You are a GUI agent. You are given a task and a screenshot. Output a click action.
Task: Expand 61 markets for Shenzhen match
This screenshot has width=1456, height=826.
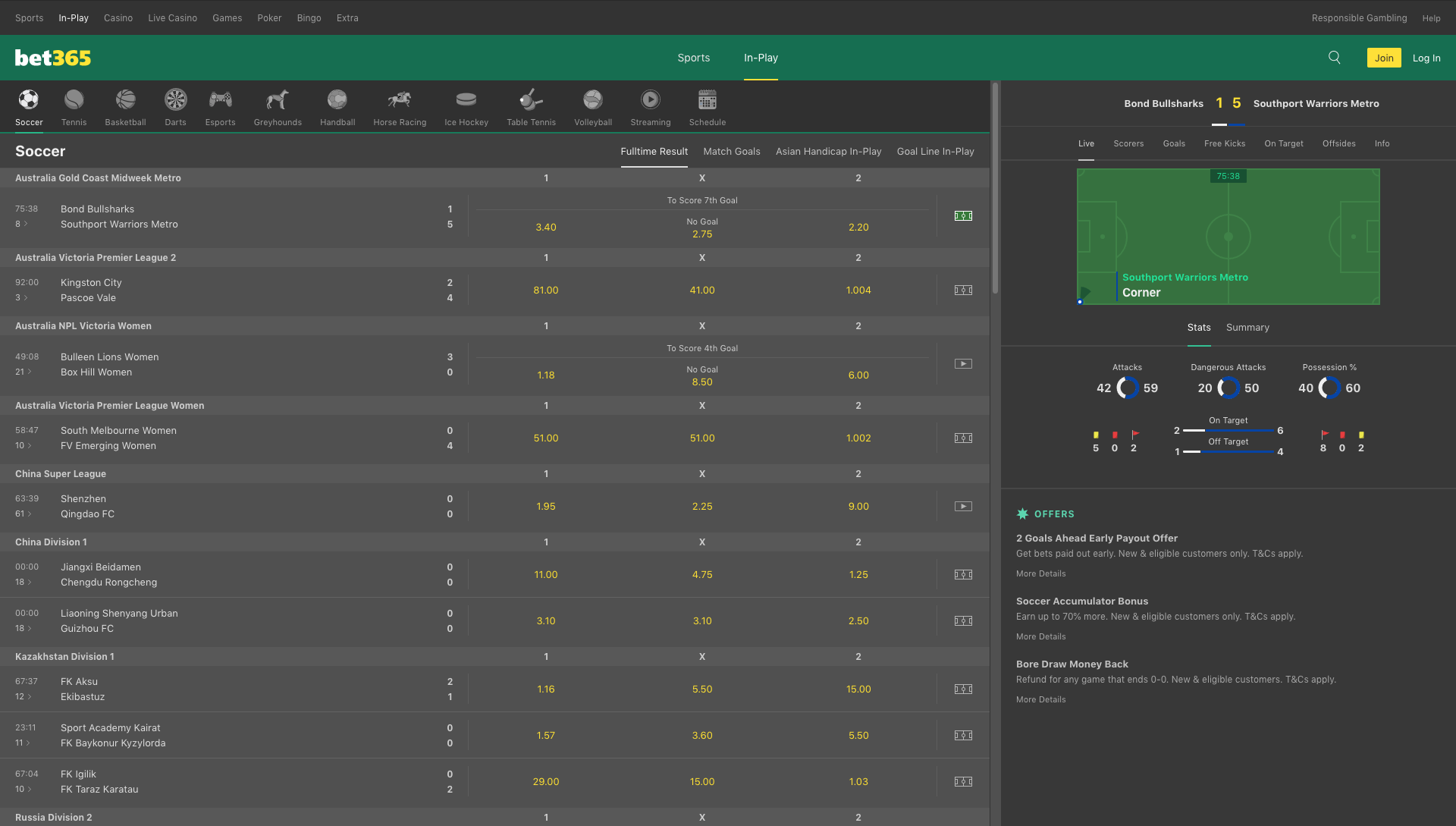click(24, 514)
